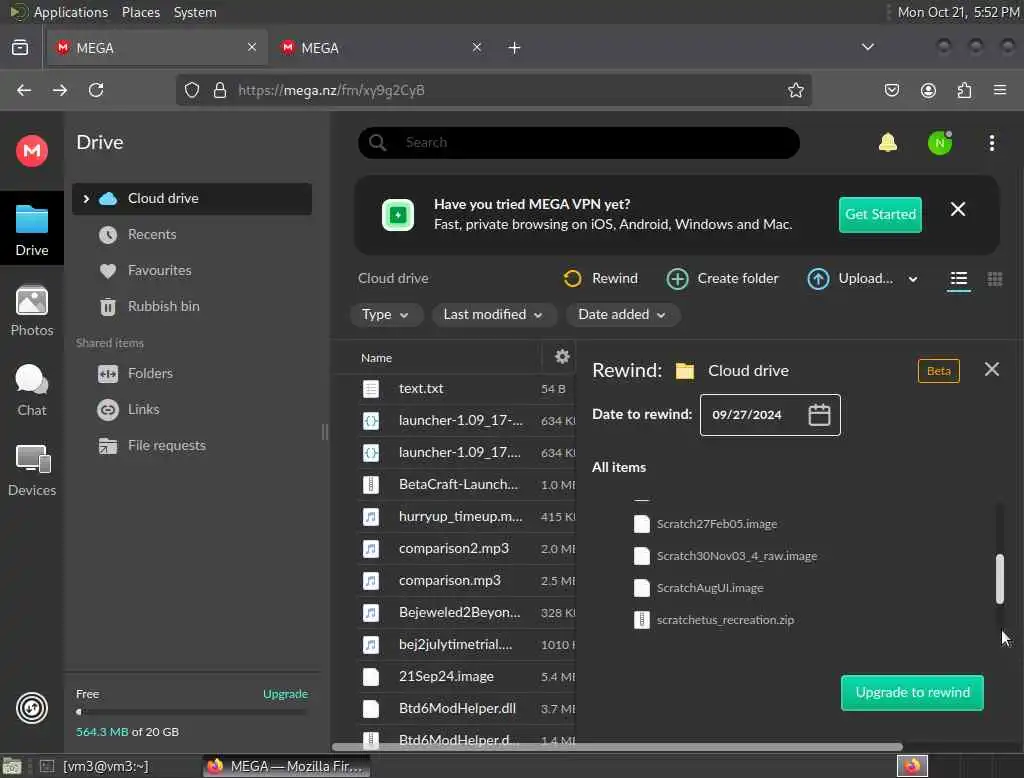The width and height of the screenshot is (1024, 778).
Task: Expand the Cloud drive tree arrow
Action: tap(86, 199)
